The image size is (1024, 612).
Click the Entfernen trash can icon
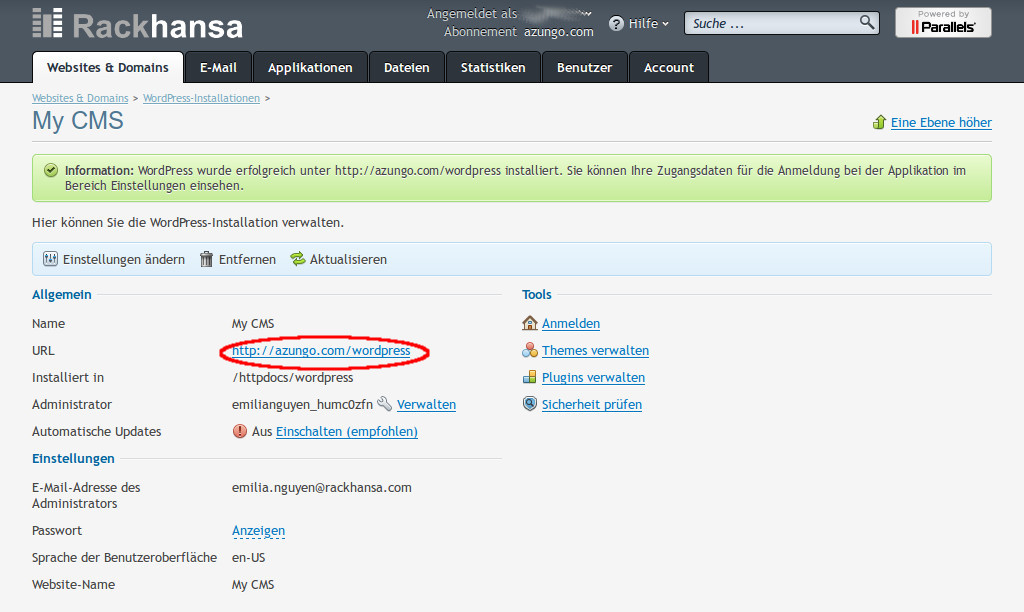click(x=206, y=259)
